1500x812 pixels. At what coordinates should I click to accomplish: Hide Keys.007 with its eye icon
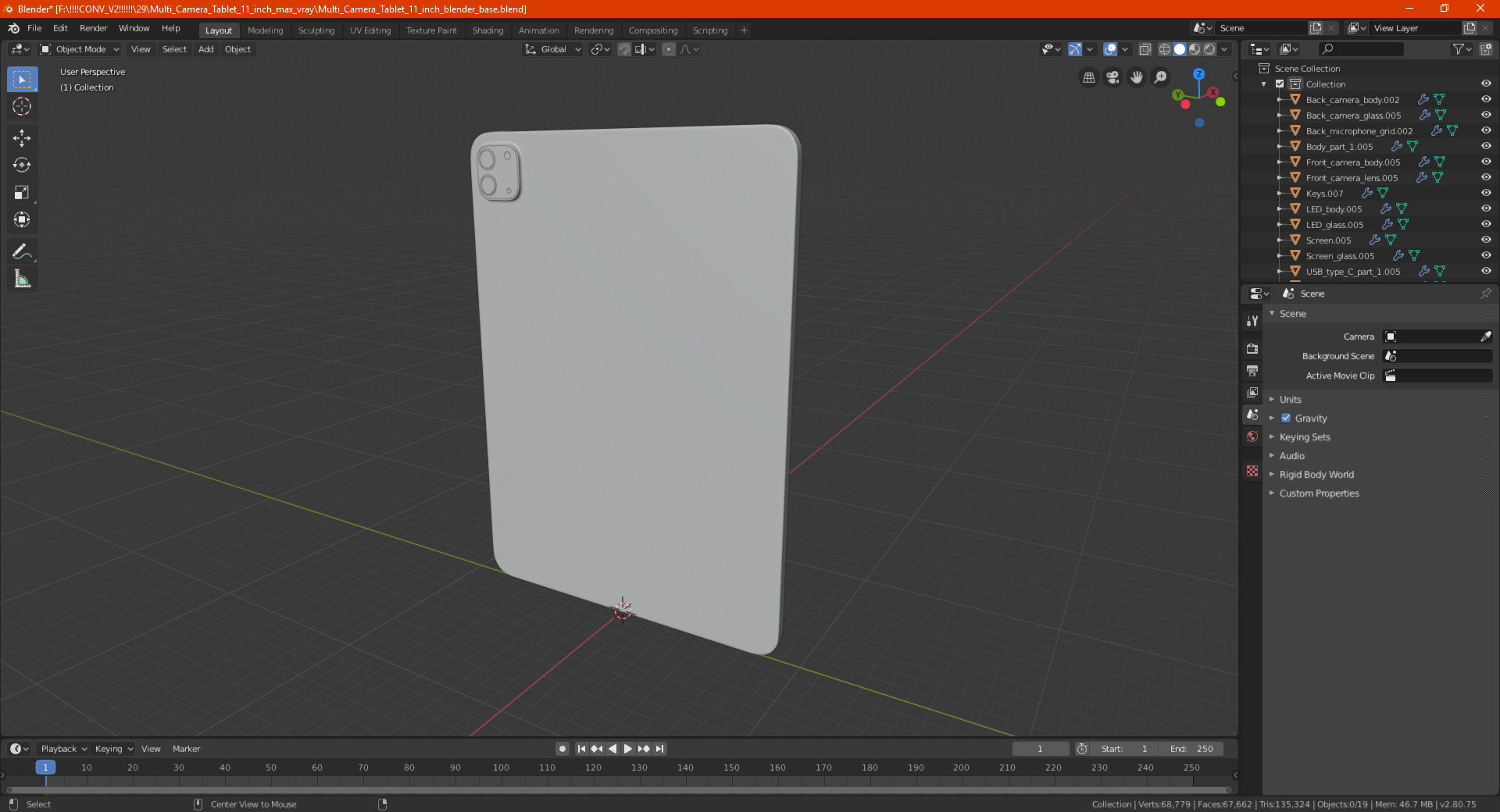1486,193
